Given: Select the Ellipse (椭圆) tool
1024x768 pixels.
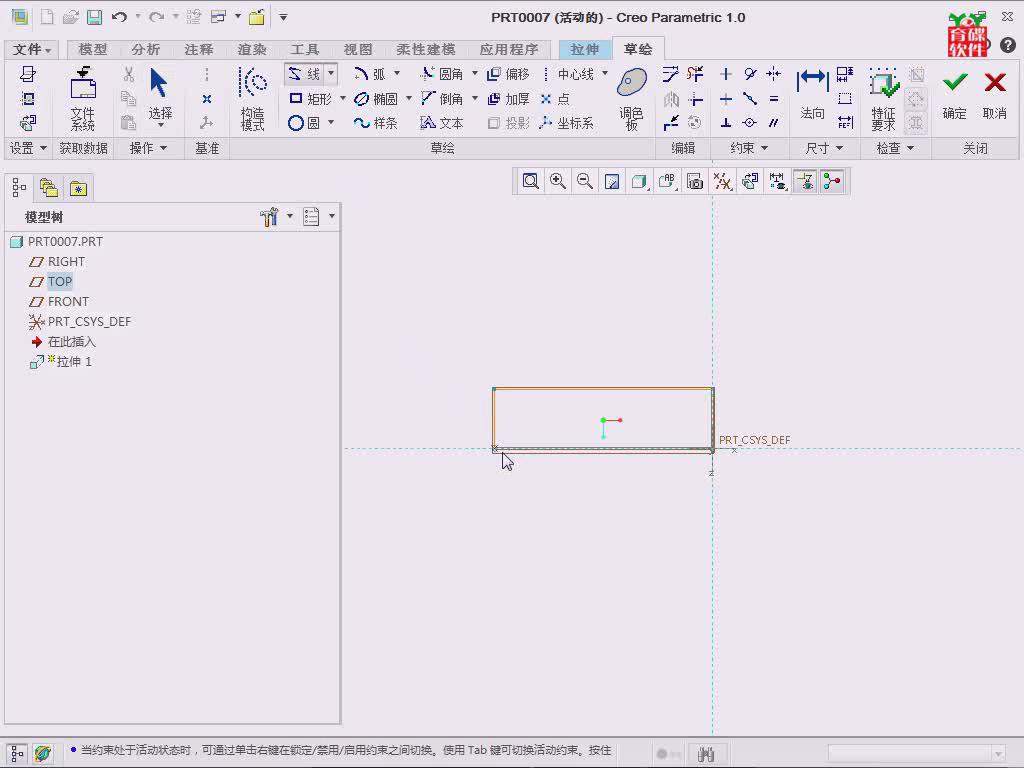Looking at the screenshot, I should (376, 99).
